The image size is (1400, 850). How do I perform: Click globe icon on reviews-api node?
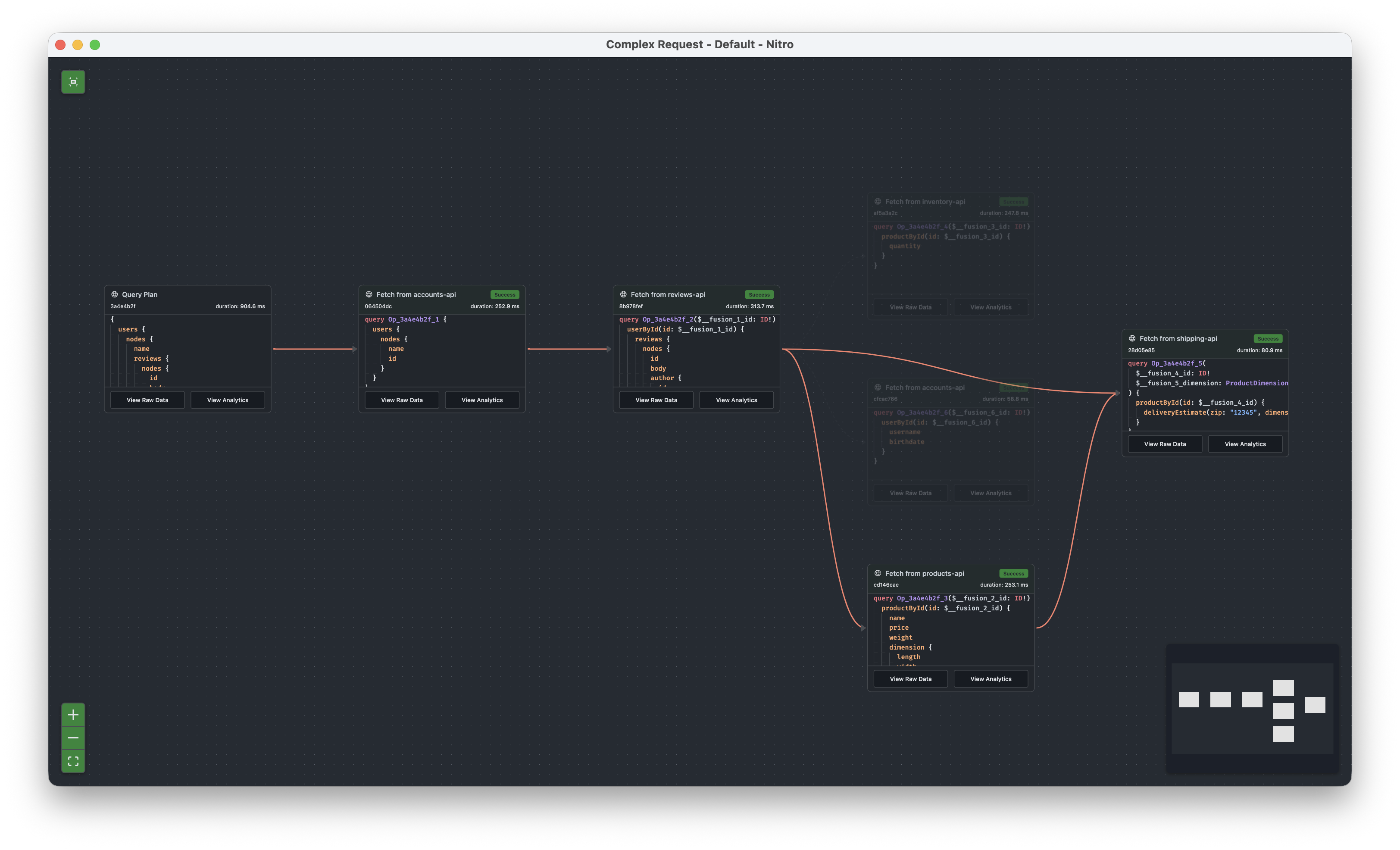coord(623,294)
